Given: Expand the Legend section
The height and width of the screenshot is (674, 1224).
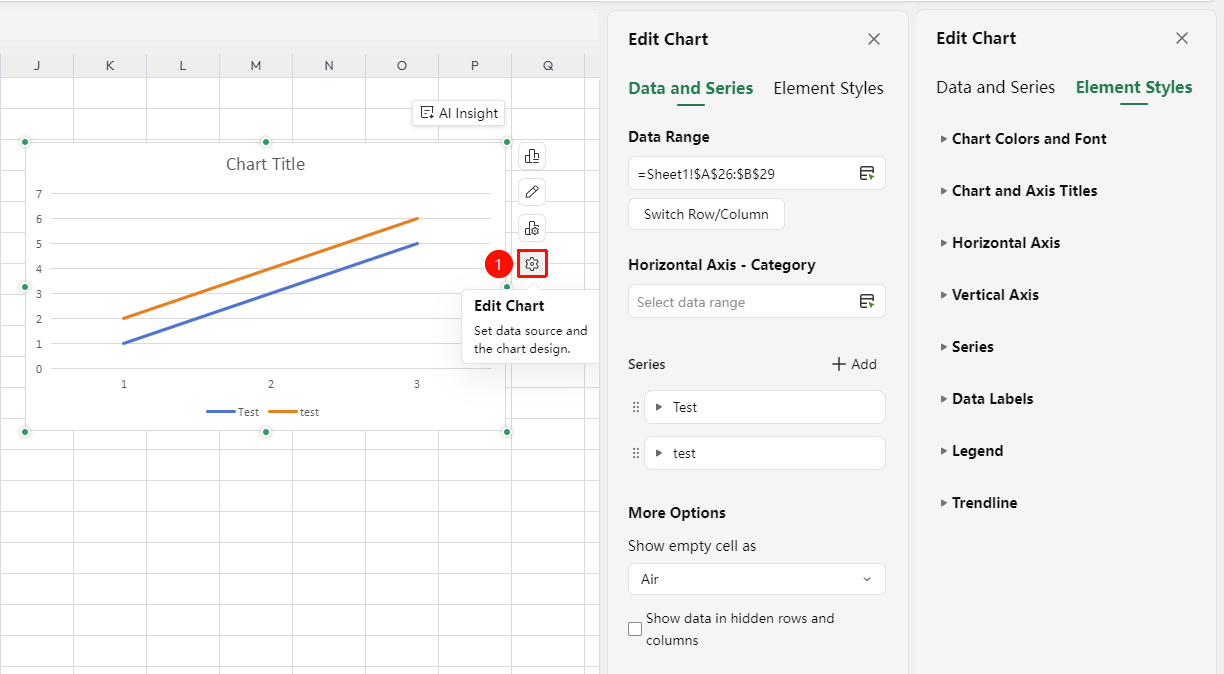Looking at the screenshot, I should click(972, 451).
